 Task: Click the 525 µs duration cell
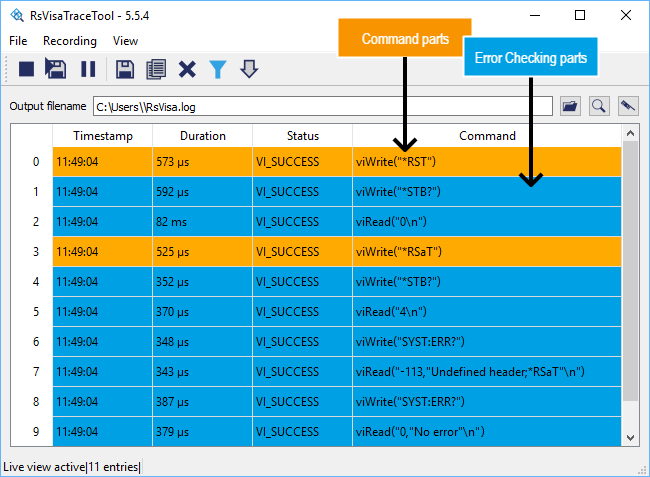point(203,252)
